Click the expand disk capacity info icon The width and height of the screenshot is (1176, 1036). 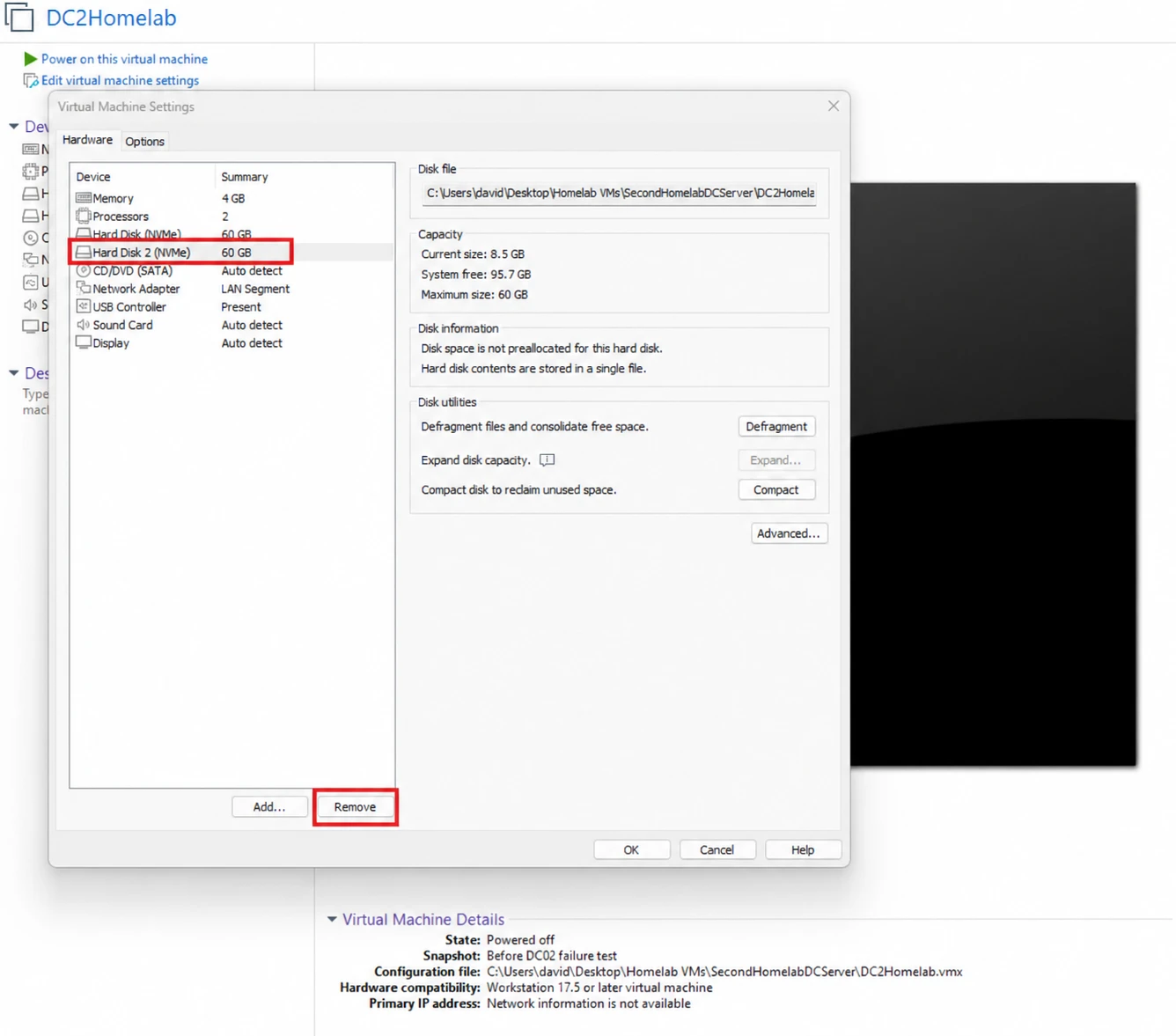[x=547, y=460]
